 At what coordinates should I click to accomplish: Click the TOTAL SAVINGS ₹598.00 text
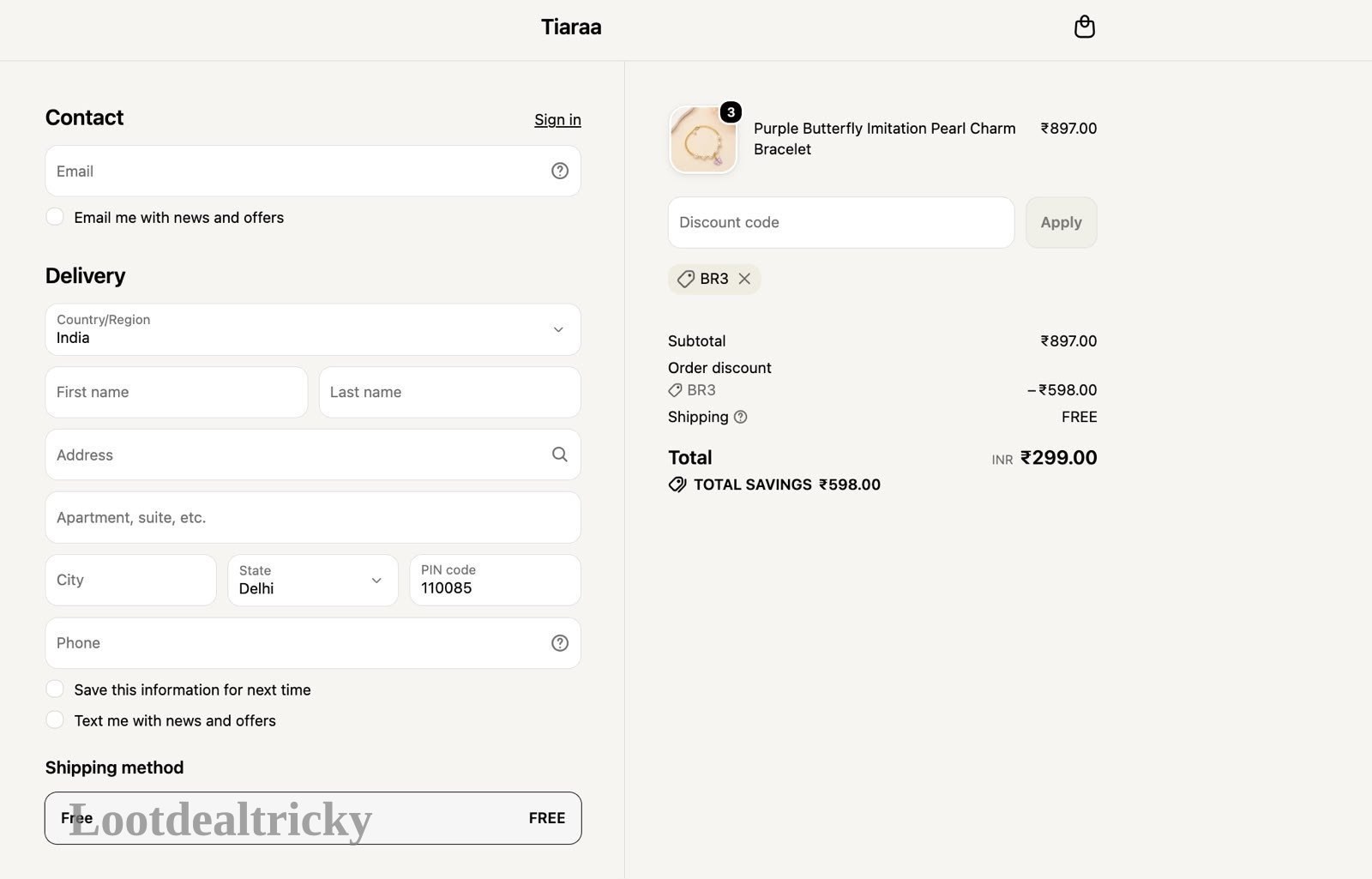(x=787, y=485)
